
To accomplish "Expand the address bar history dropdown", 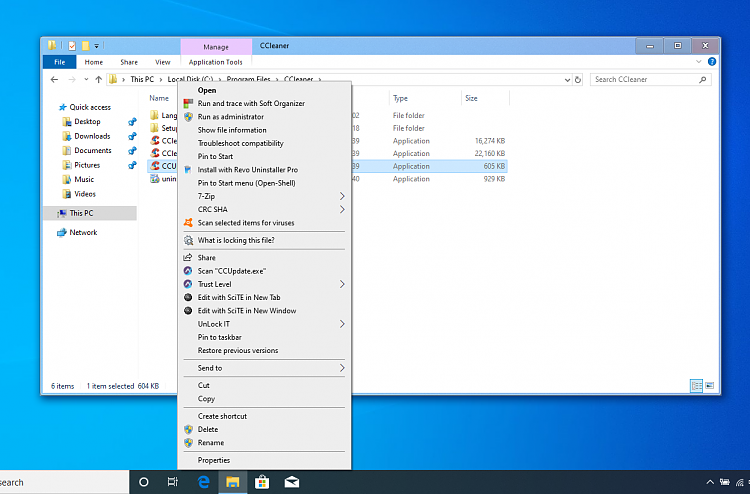I will [567, 80].
